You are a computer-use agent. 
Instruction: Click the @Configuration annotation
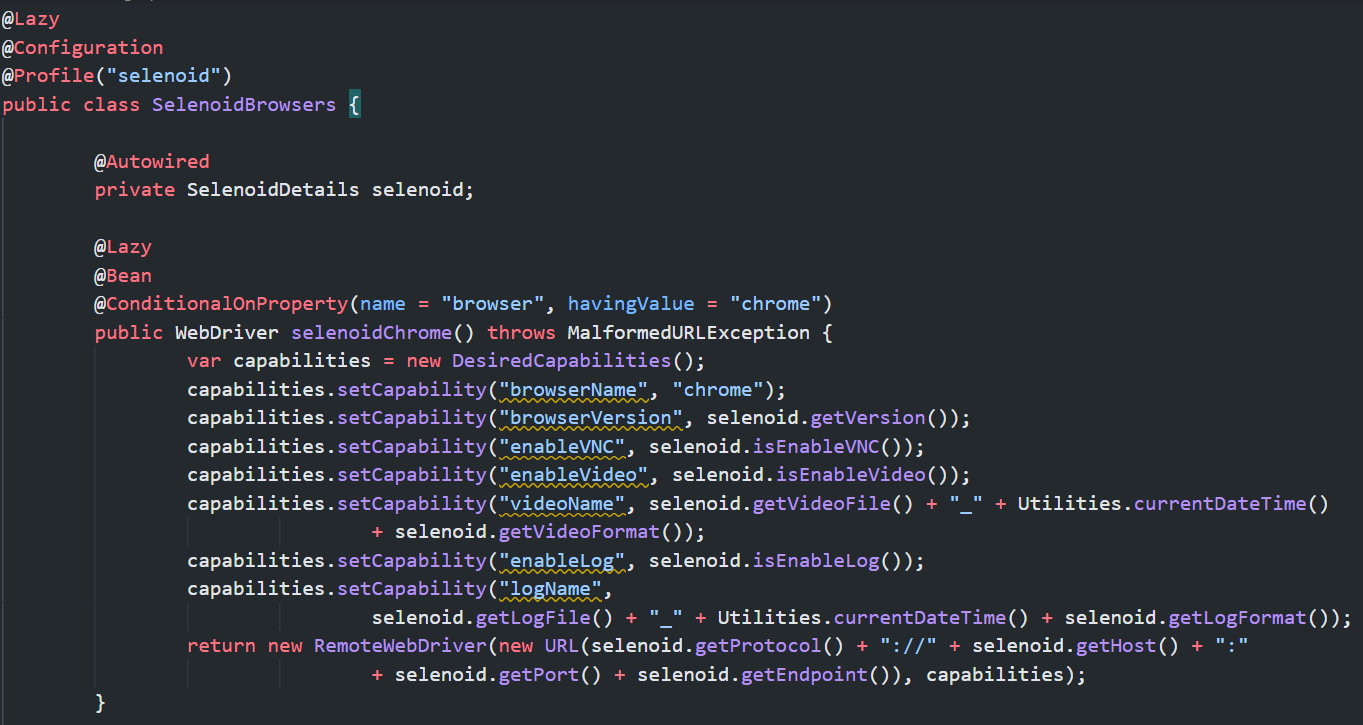click(82, 47)
